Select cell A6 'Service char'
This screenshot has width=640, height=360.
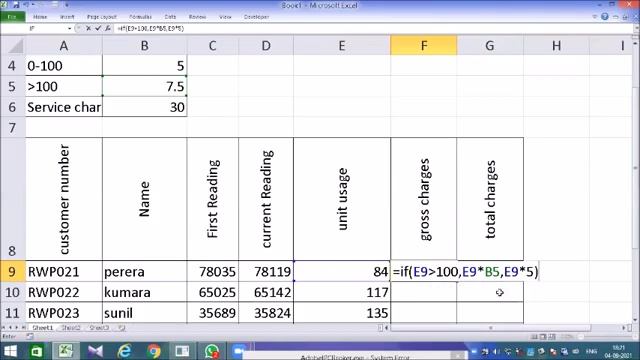point(64,107)
